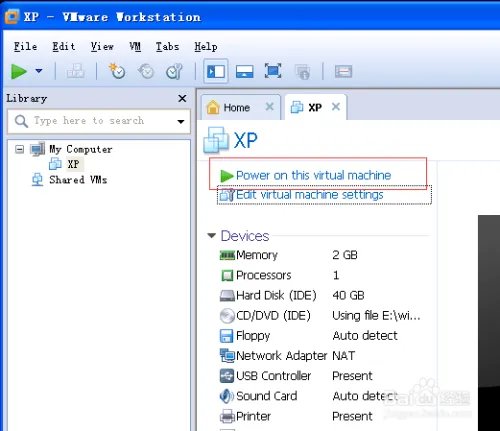Open the File menu
500x431 pixels.
tap(25, 47)
